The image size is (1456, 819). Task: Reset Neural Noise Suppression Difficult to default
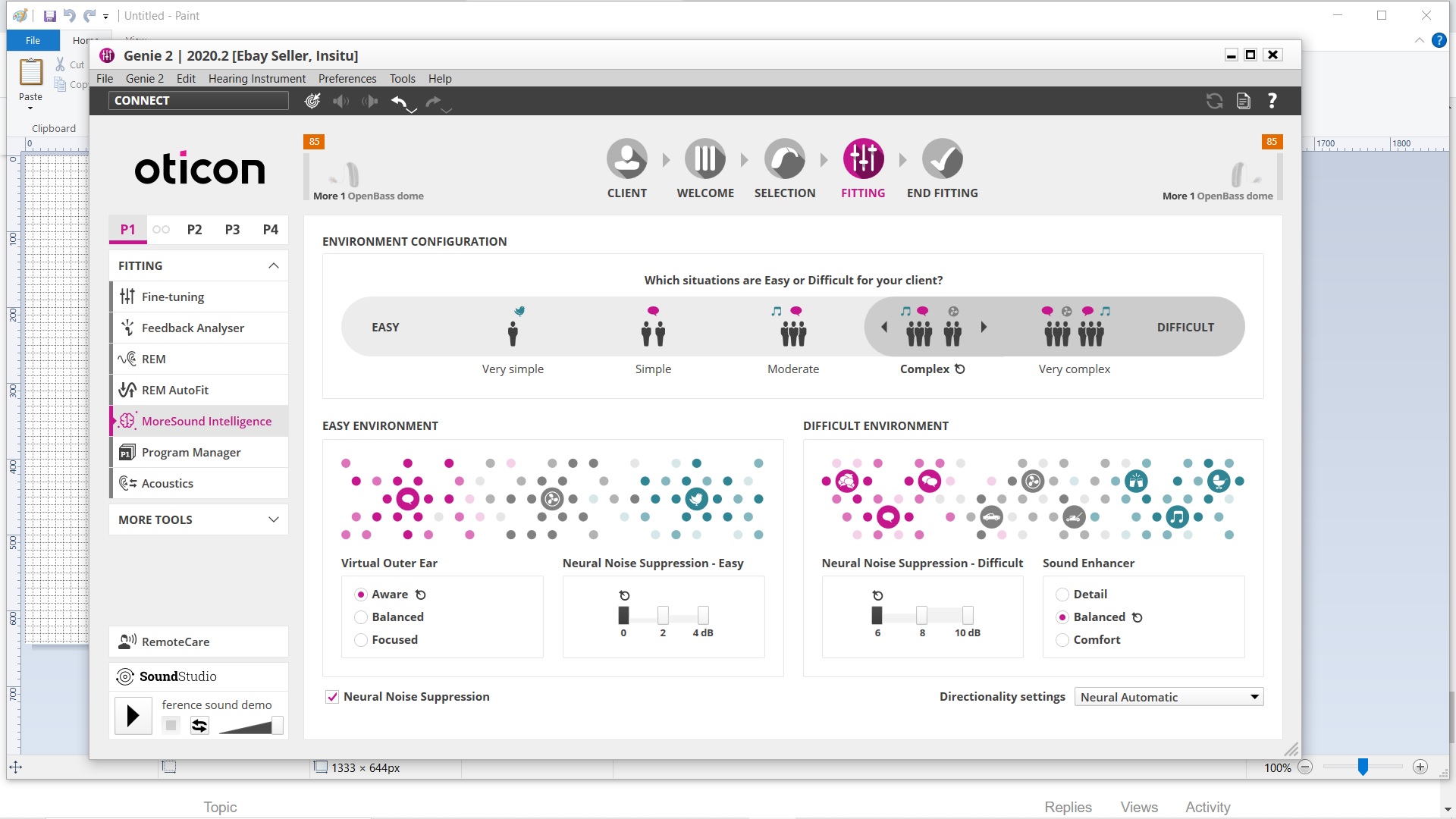877,595
